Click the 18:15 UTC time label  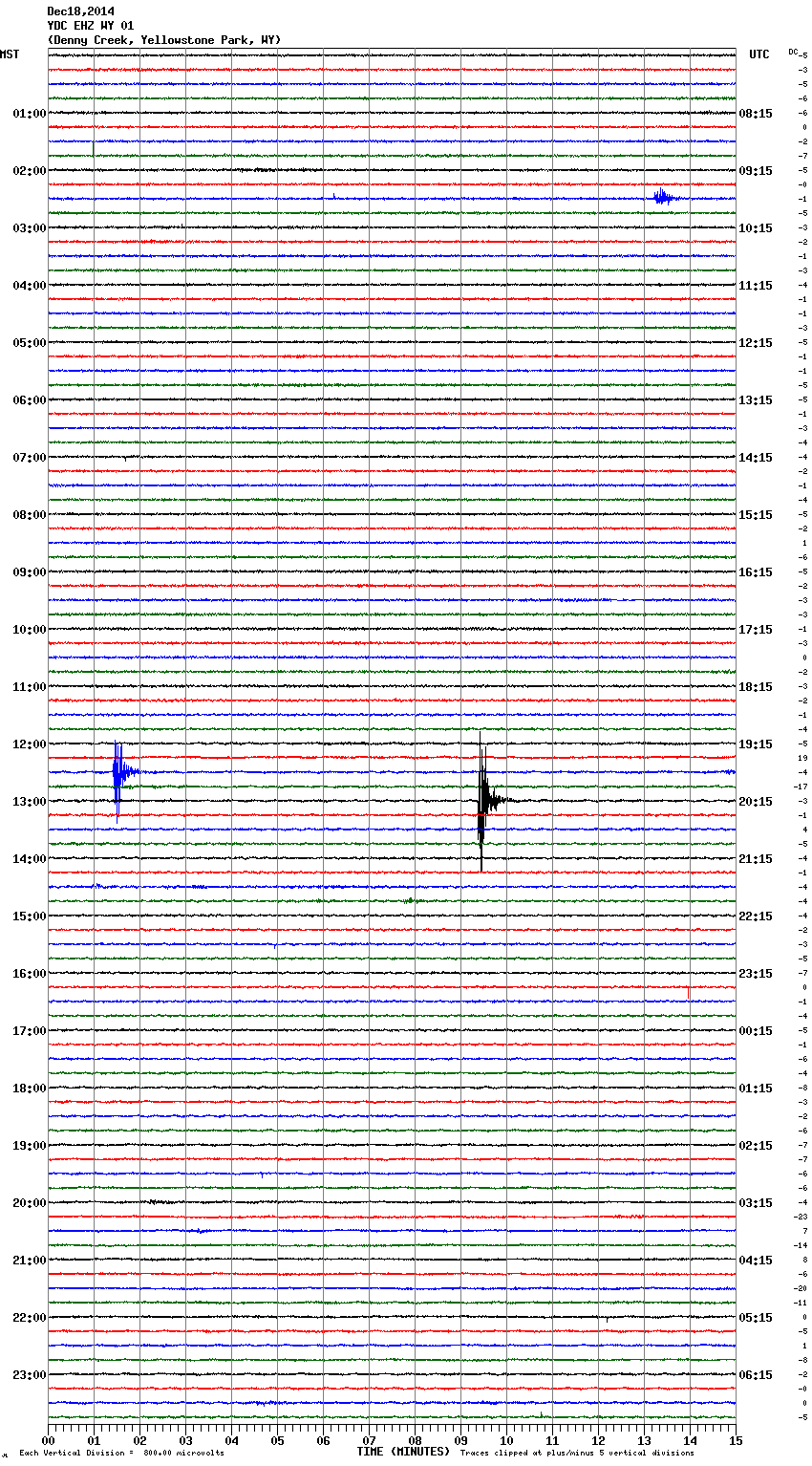(756, 686)
